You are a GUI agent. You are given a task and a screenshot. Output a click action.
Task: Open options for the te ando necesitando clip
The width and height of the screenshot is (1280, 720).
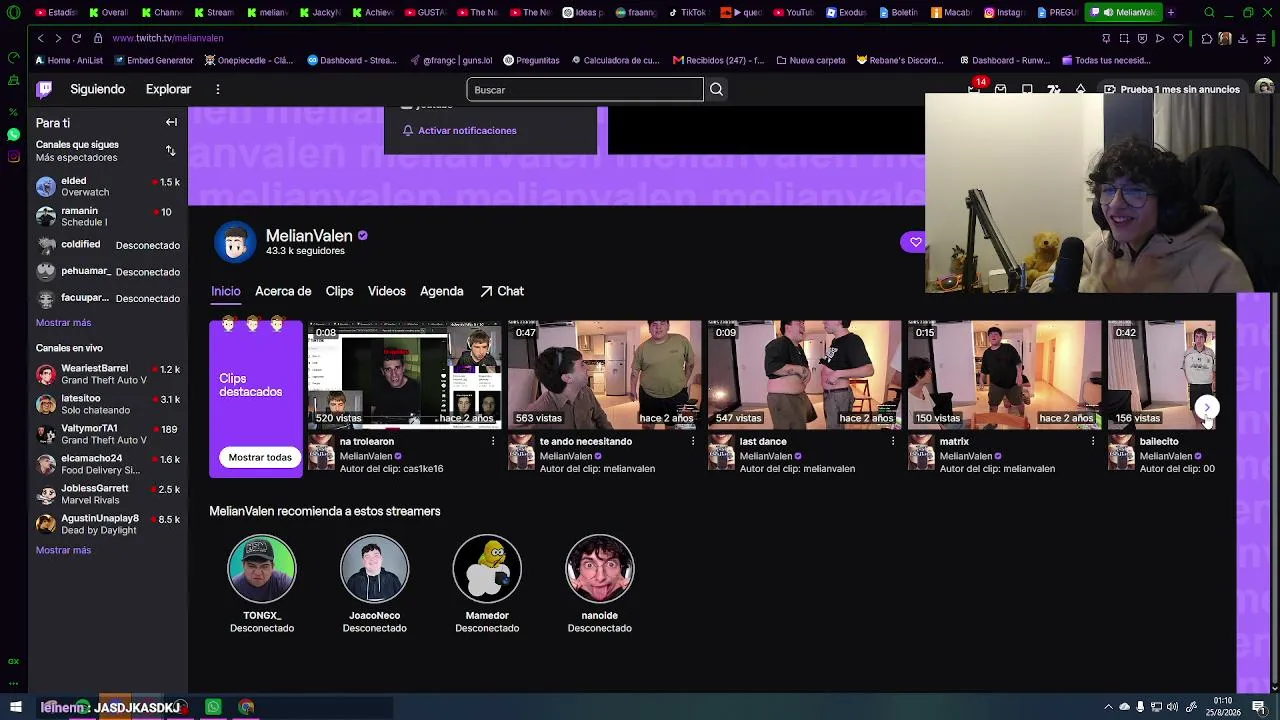click(x=693, y=441)
